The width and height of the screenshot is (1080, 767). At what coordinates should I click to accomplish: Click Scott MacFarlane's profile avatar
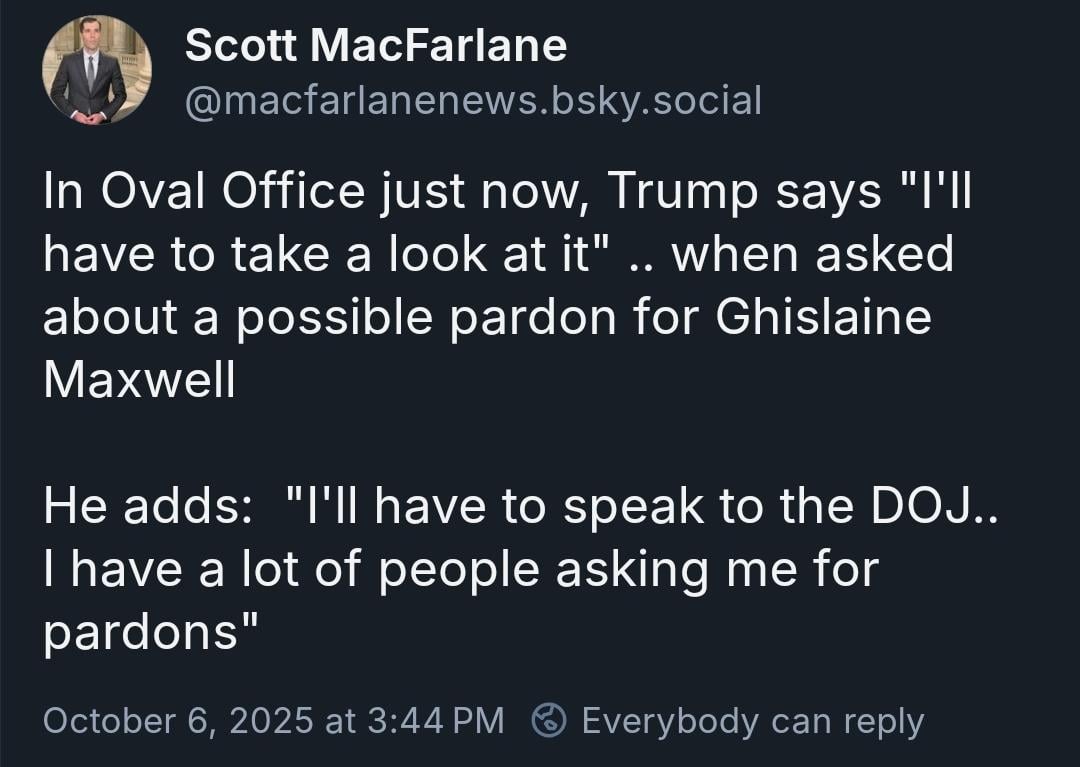pos(96,71)
